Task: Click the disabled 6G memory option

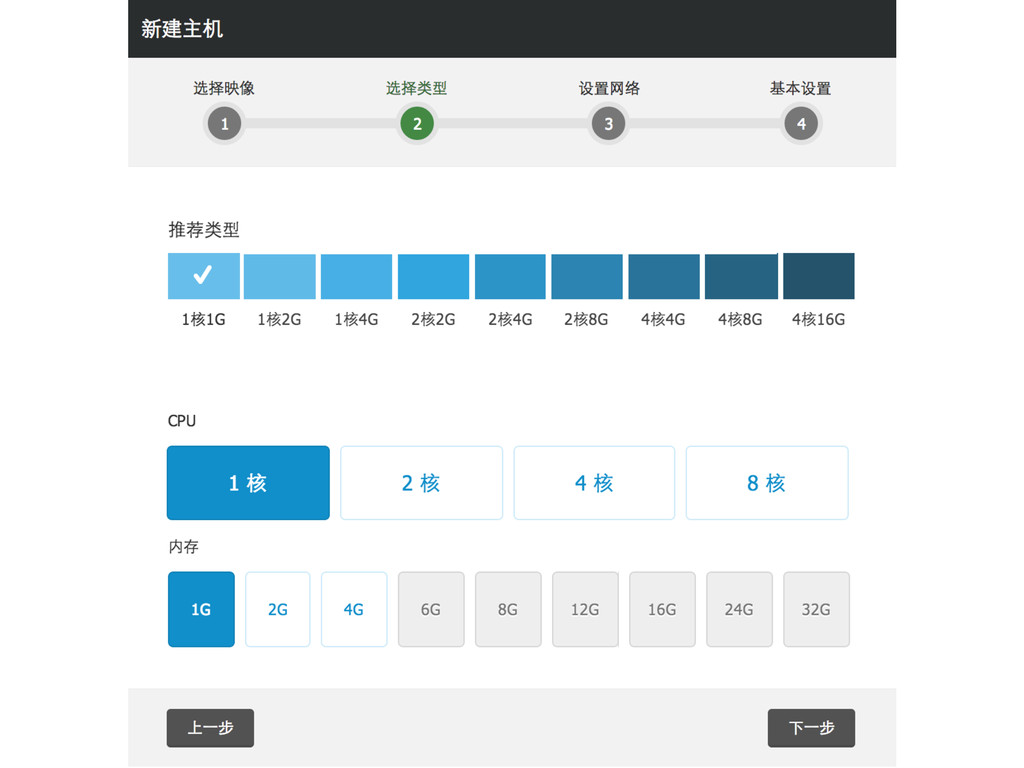Action: click(x=431, y=609)
